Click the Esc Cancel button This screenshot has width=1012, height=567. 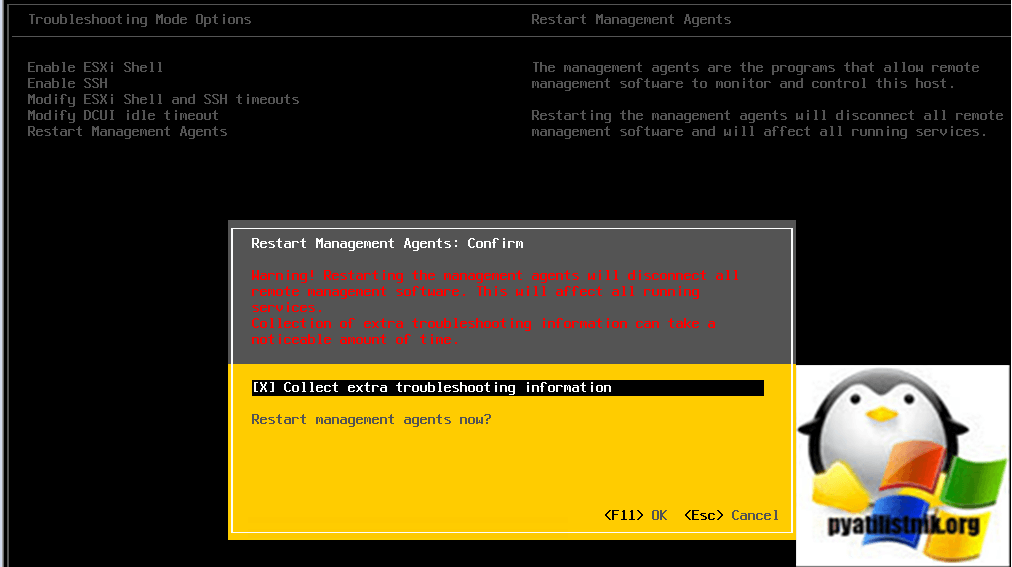pos(731,515)
